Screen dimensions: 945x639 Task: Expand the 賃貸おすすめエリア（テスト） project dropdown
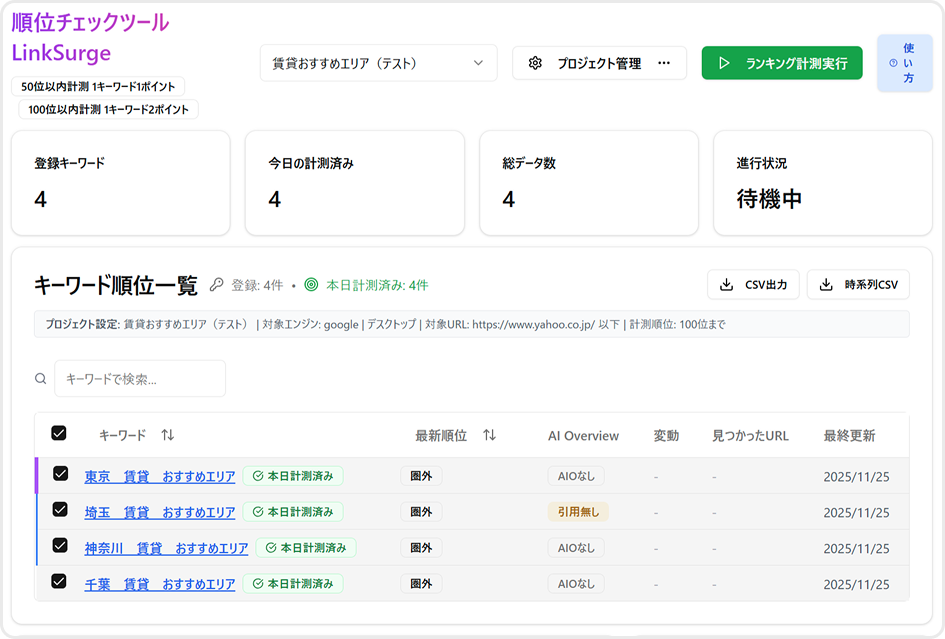coord(378,63)
